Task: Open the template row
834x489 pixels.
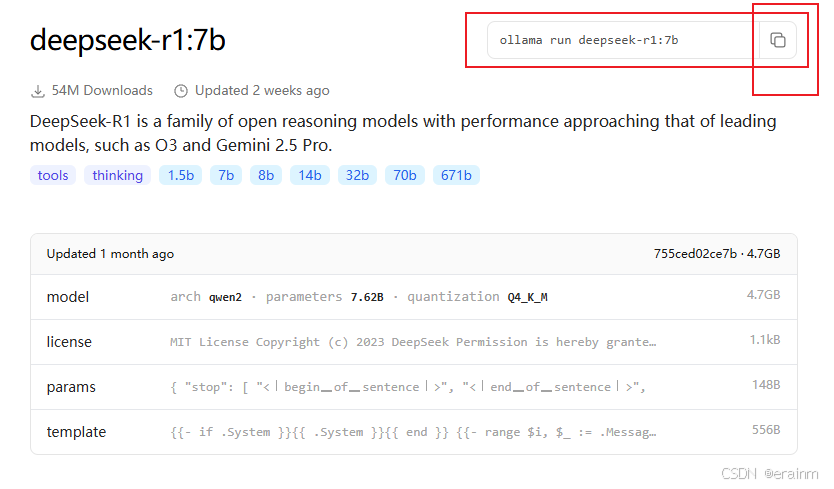Action: coord(414,432)
